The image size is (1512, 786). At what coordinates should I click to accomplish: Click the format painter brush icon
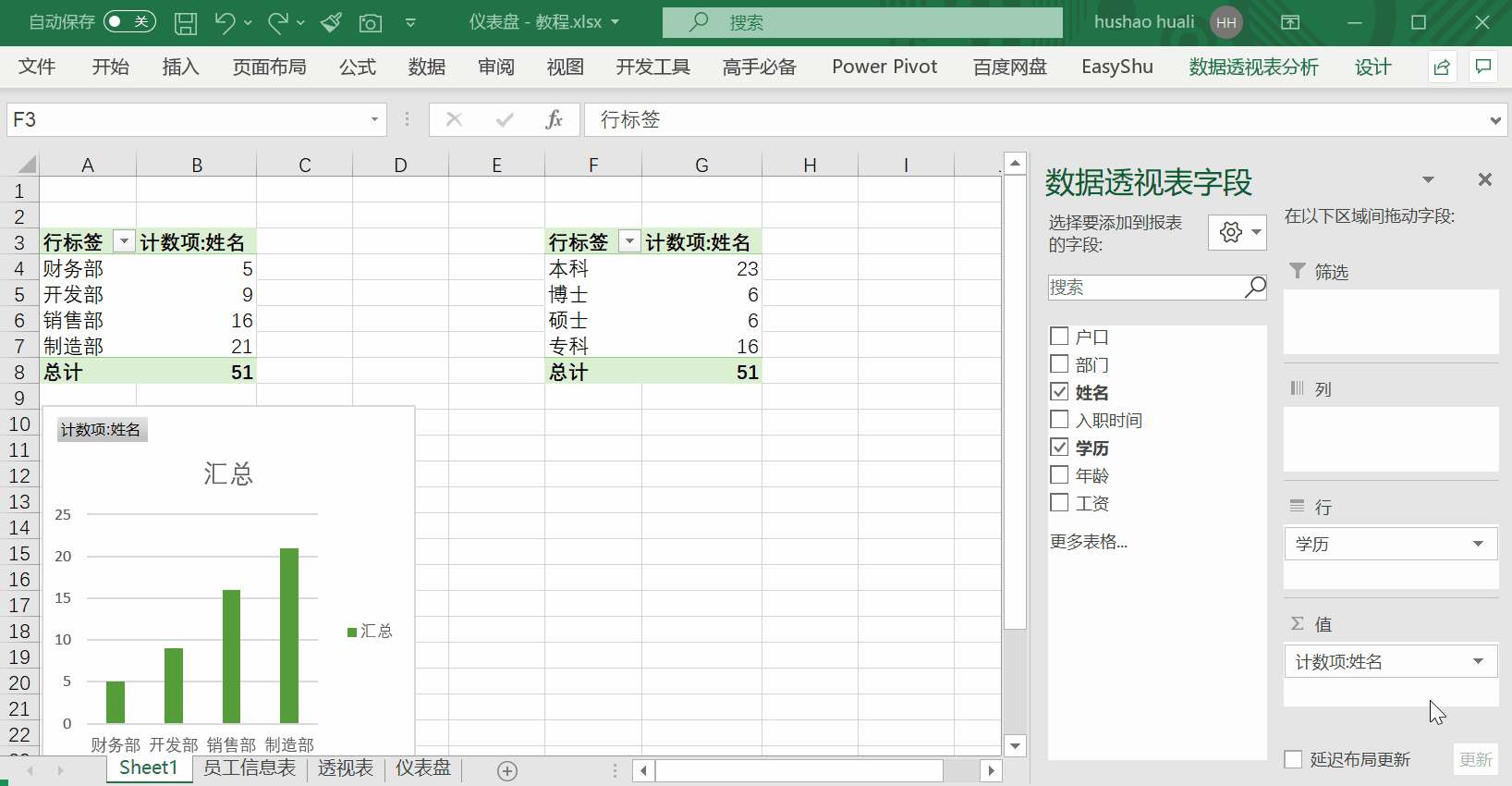click(332, 22)
